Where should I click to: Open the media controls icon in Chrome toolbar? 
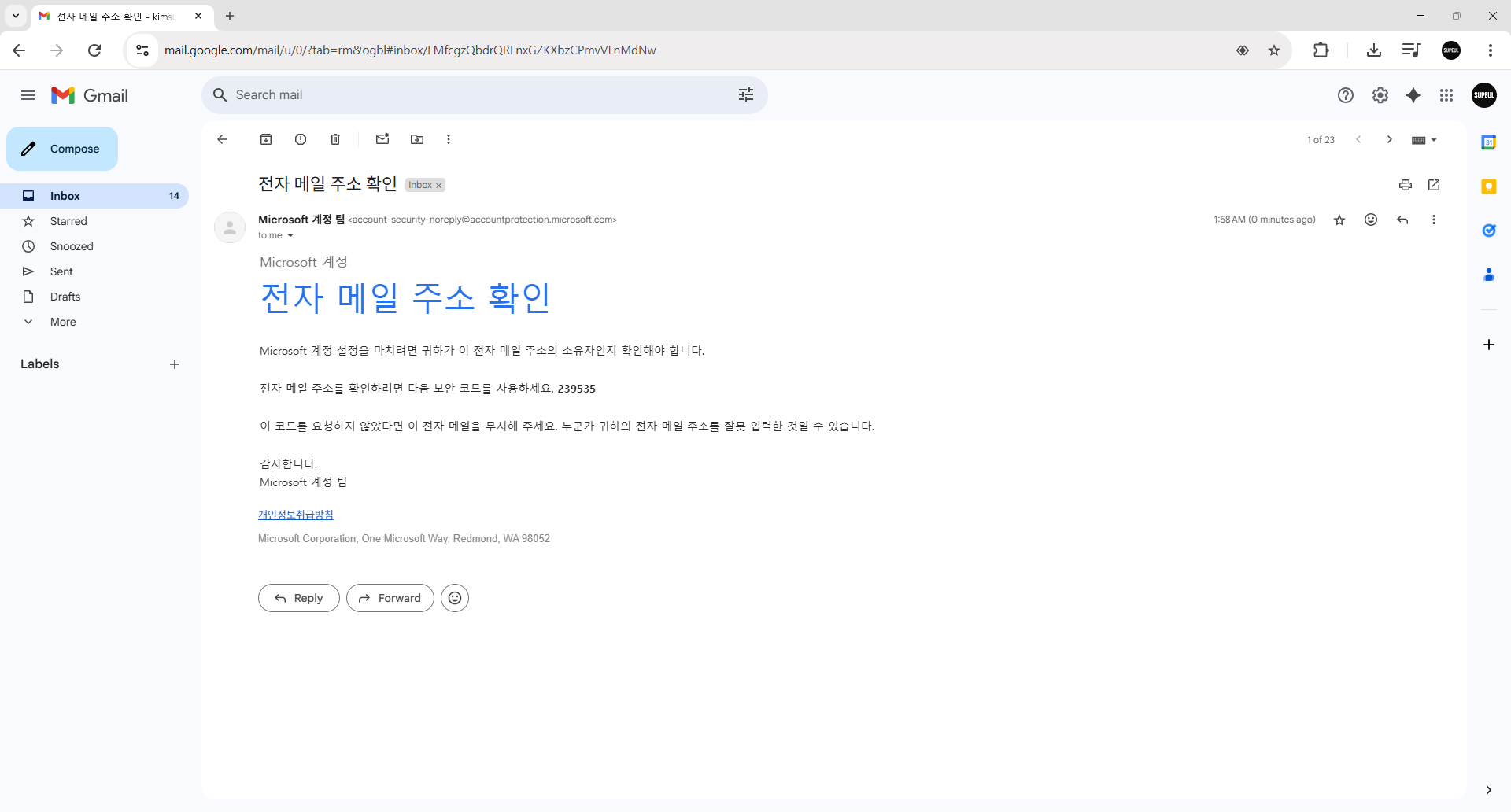[1411, 50]
